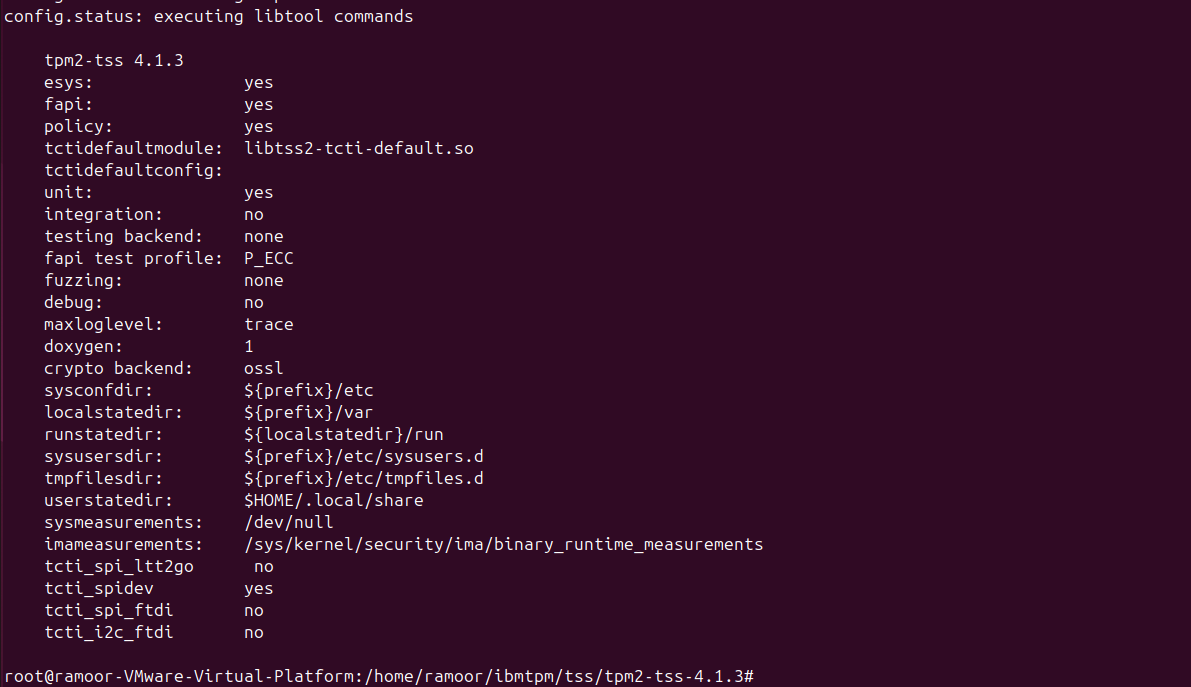Click the 'config.status: executing libtool commands' line
The image size is (1191, 687).
coord(208,16)
